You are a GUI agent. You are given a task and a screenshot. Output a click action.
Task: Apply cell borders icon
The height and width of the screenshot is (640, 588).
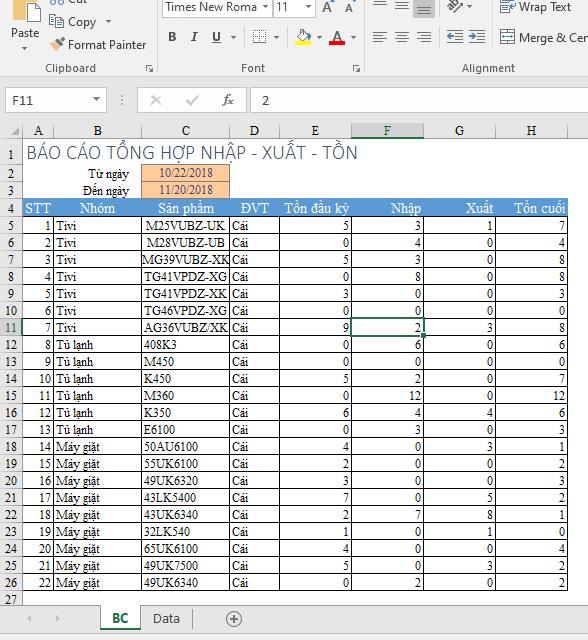tap(260, 37)
